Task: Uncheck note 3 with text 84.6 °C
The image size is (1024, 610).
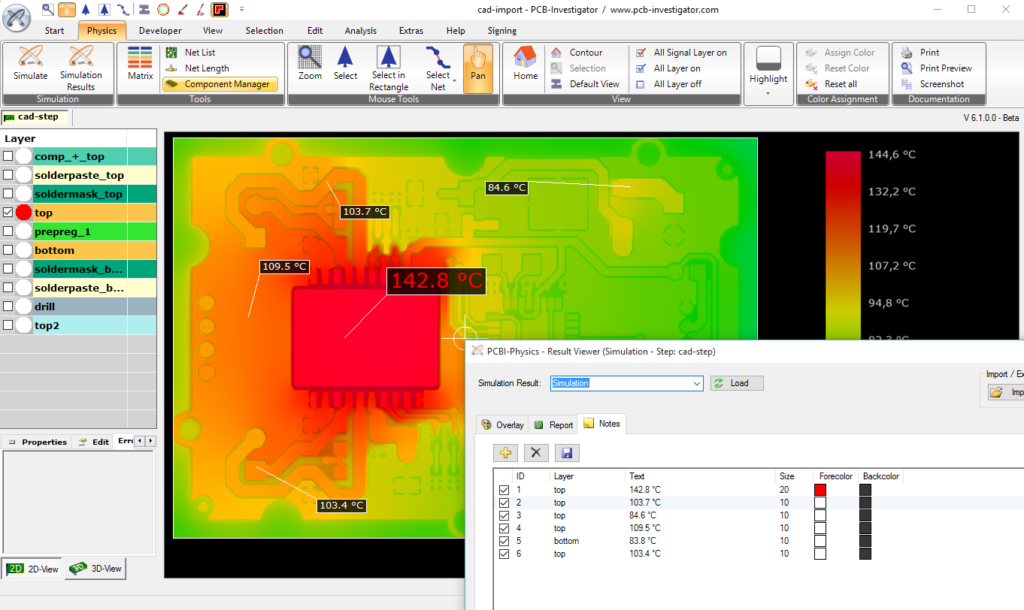Action: (504, 515)
